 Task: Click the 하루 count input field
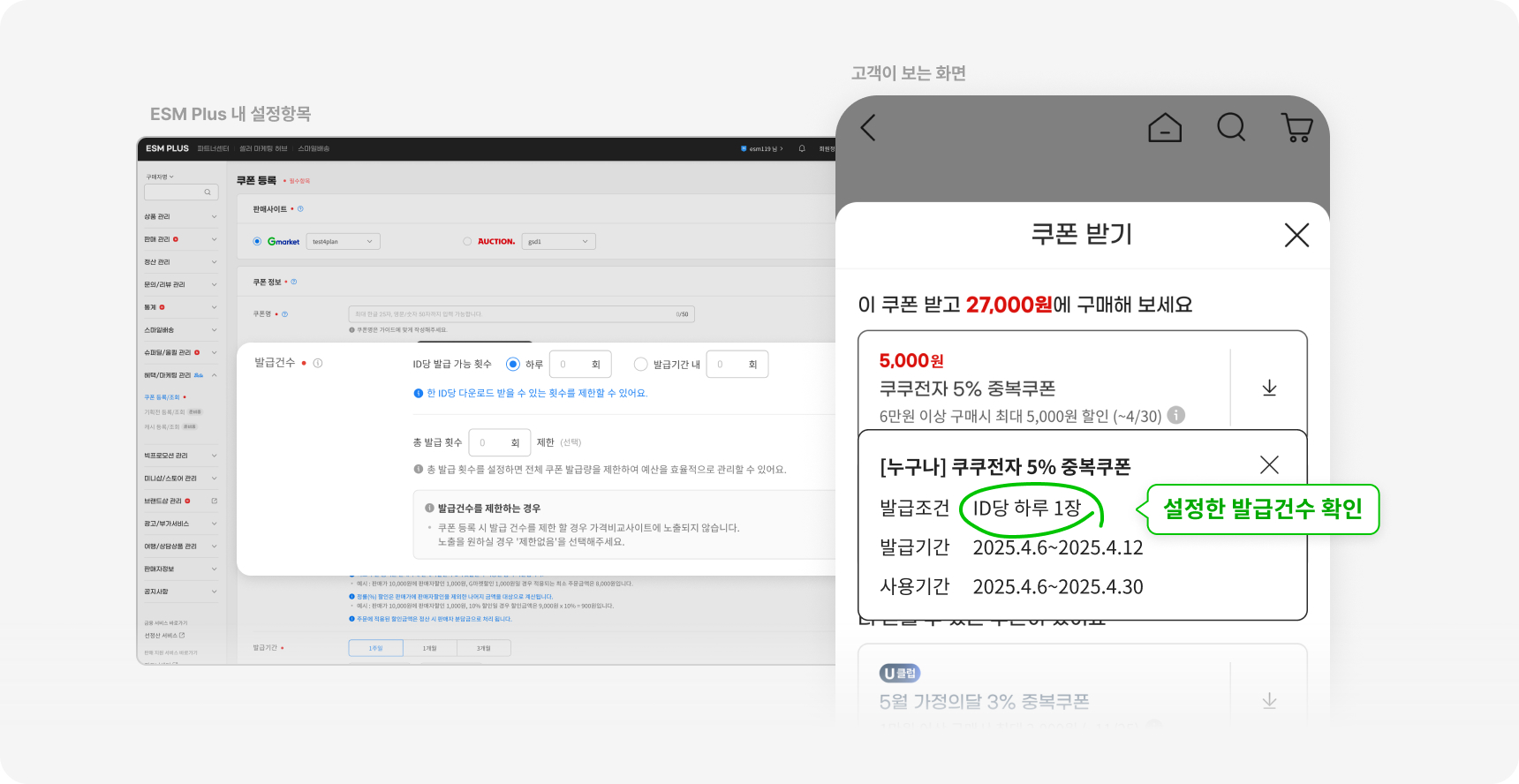pos(581,364)
